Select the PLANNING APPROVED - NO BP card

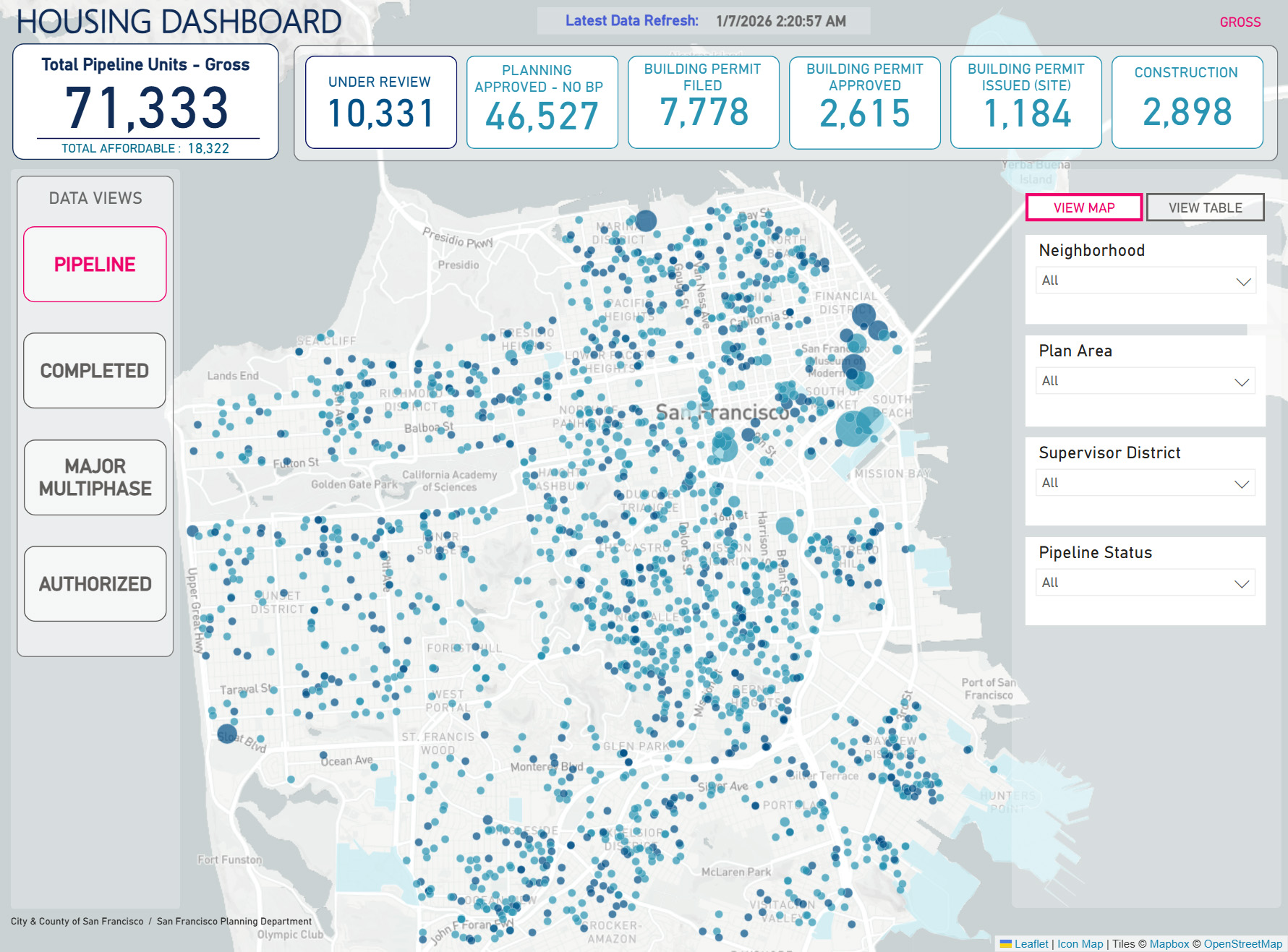[x=542, y=101]
